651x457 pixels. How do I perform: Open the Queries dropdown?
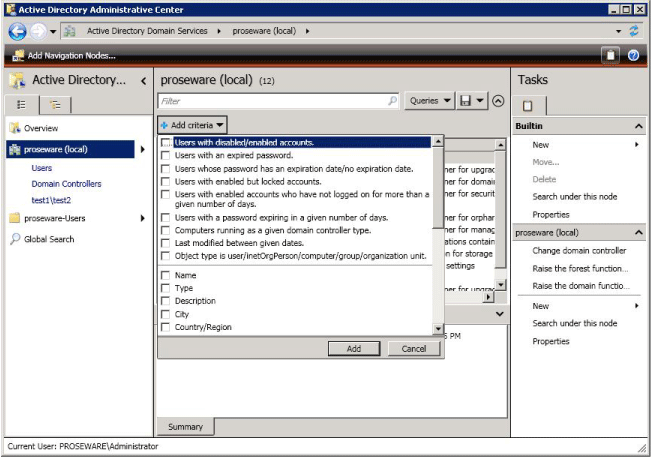(430, 101)
